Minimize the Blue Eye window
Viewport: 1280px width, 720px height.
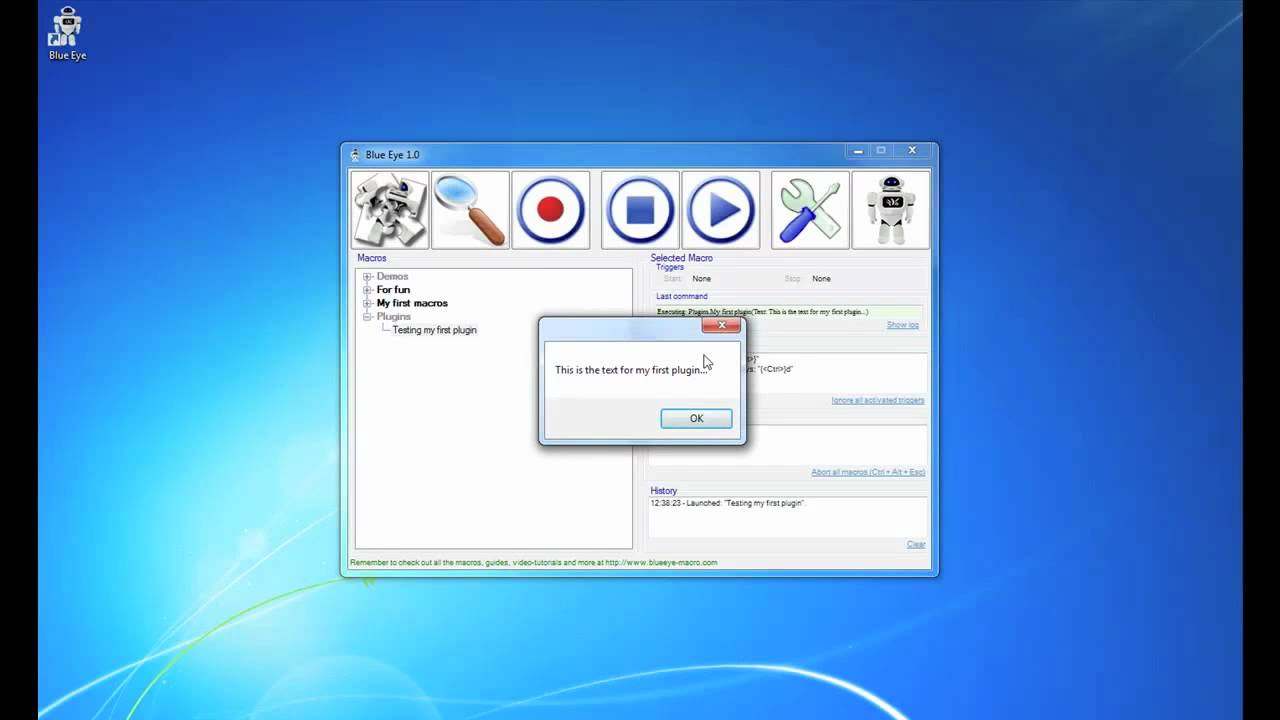coord(857,151)
